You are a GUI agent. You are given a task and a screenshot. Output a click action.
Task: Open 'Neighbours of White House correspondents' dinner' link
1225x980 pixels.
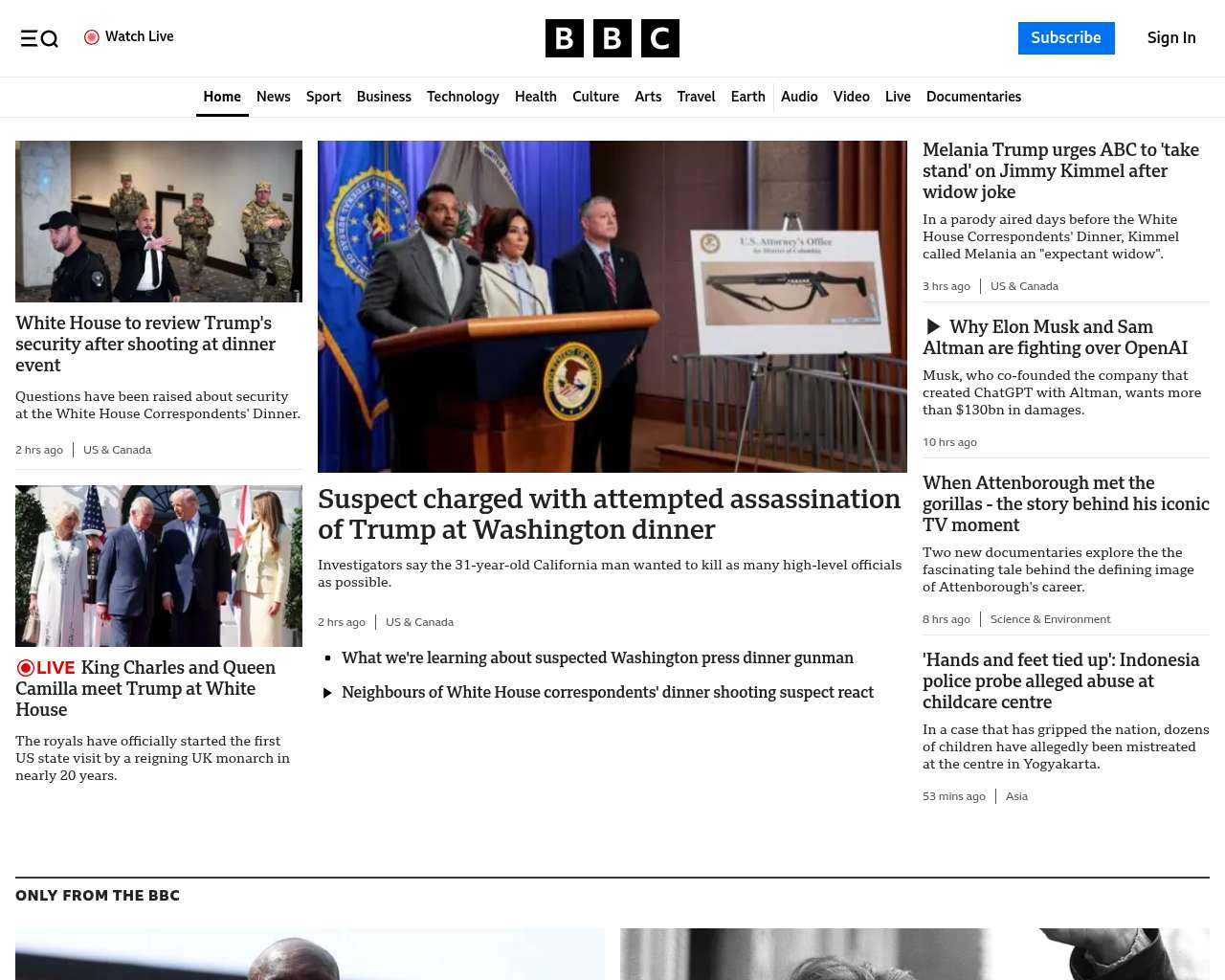[x=608, y=693]
